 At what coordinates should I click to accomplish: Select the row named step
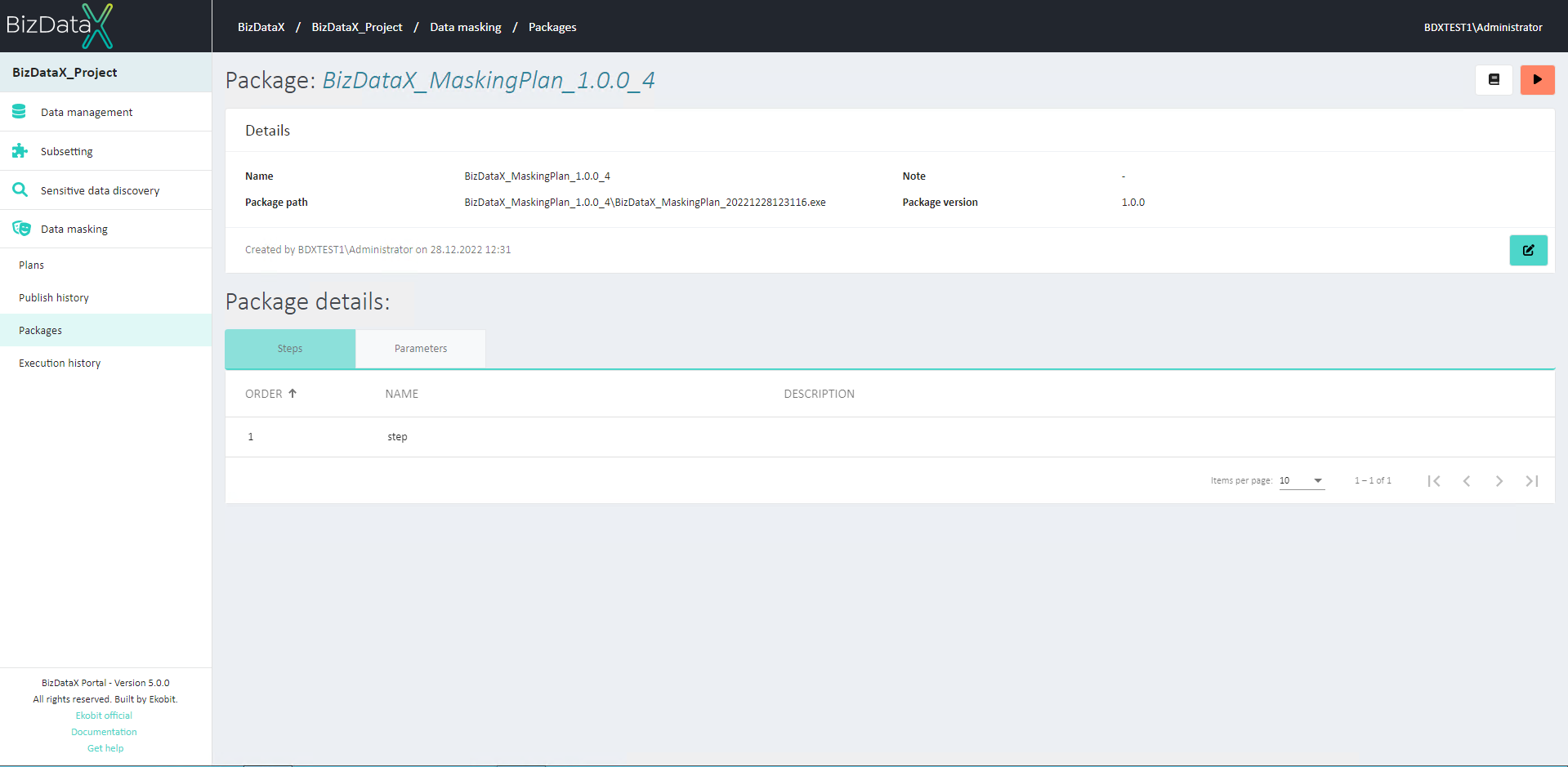pyautogui.click(x=890, y=437)
